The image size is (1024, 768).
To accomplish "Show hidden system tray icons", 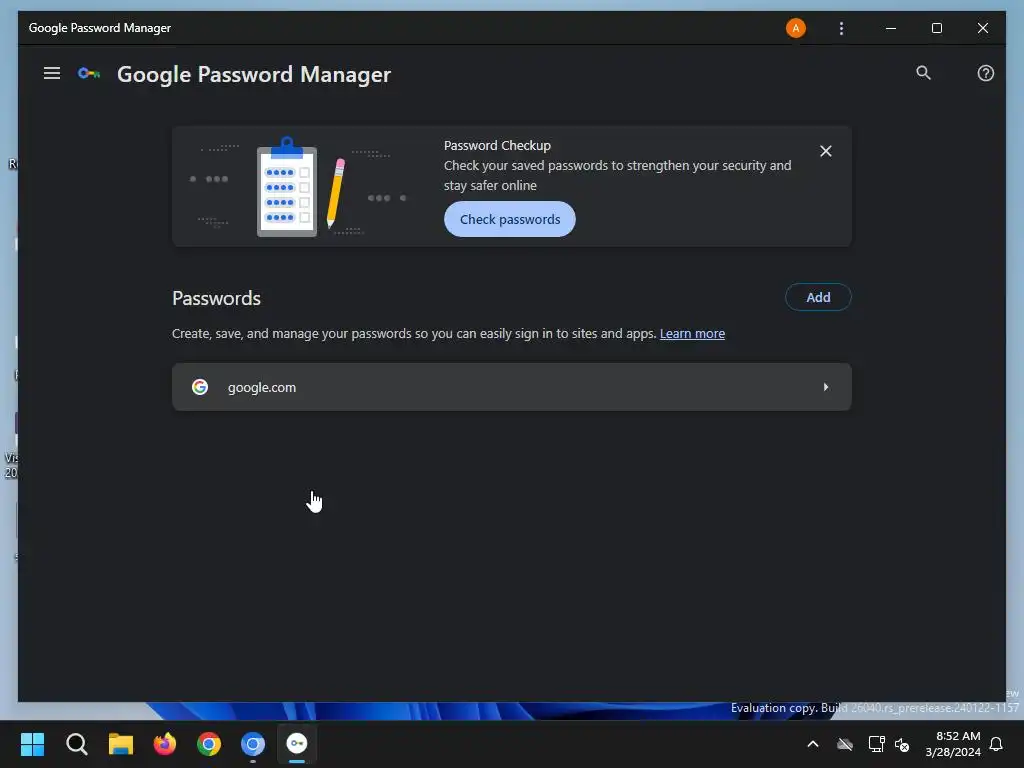I will (x=813, y=744).
